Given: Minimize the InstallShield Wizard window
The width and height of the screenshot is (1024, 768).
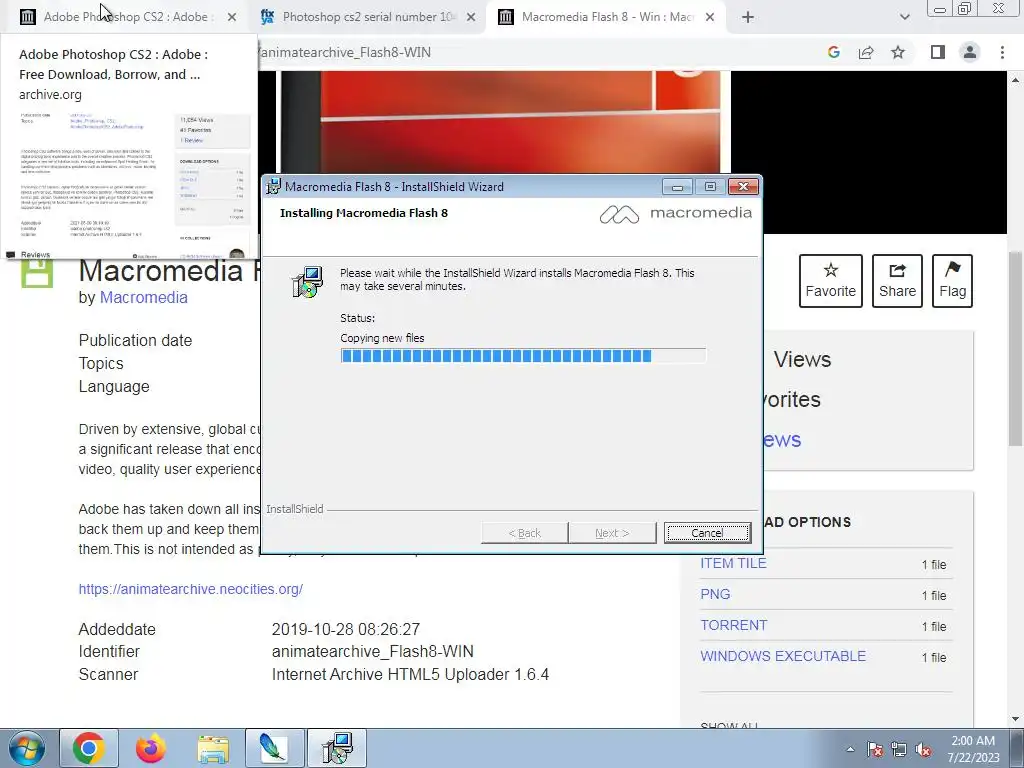Looking at the screenshot, I should 677,187.
